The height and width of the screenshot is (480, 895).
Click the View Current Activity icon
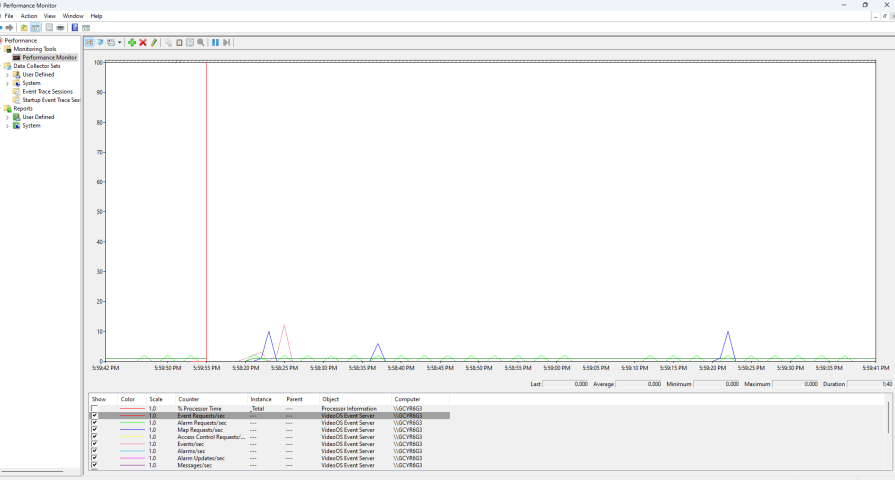click(x=89, y=42)
